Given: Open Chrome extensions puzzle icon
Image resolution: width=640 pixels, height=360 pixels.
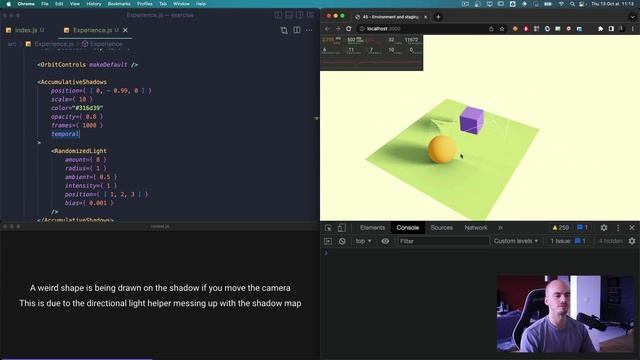Looking at the screenshot, I should click(x=600, y=29).
